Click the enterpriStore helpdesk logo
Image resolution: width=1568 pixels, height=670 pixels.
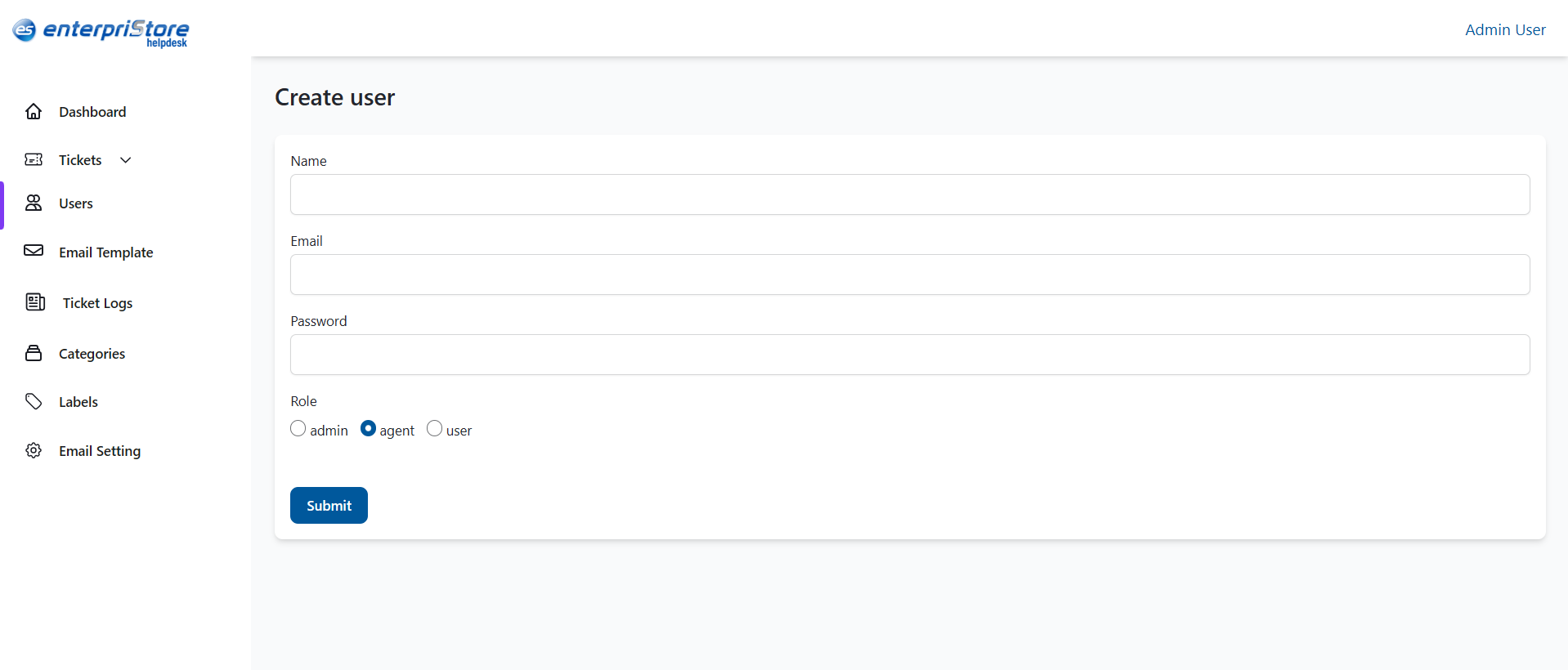(100, 33)
